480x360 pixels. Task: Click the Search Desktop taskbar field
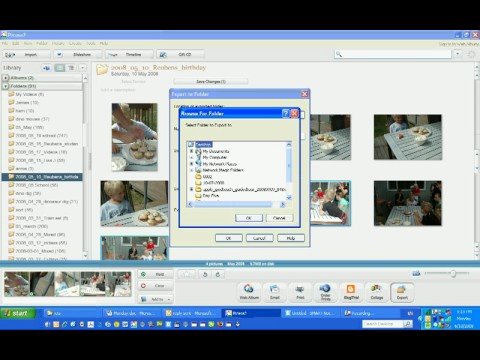point(383,324)
